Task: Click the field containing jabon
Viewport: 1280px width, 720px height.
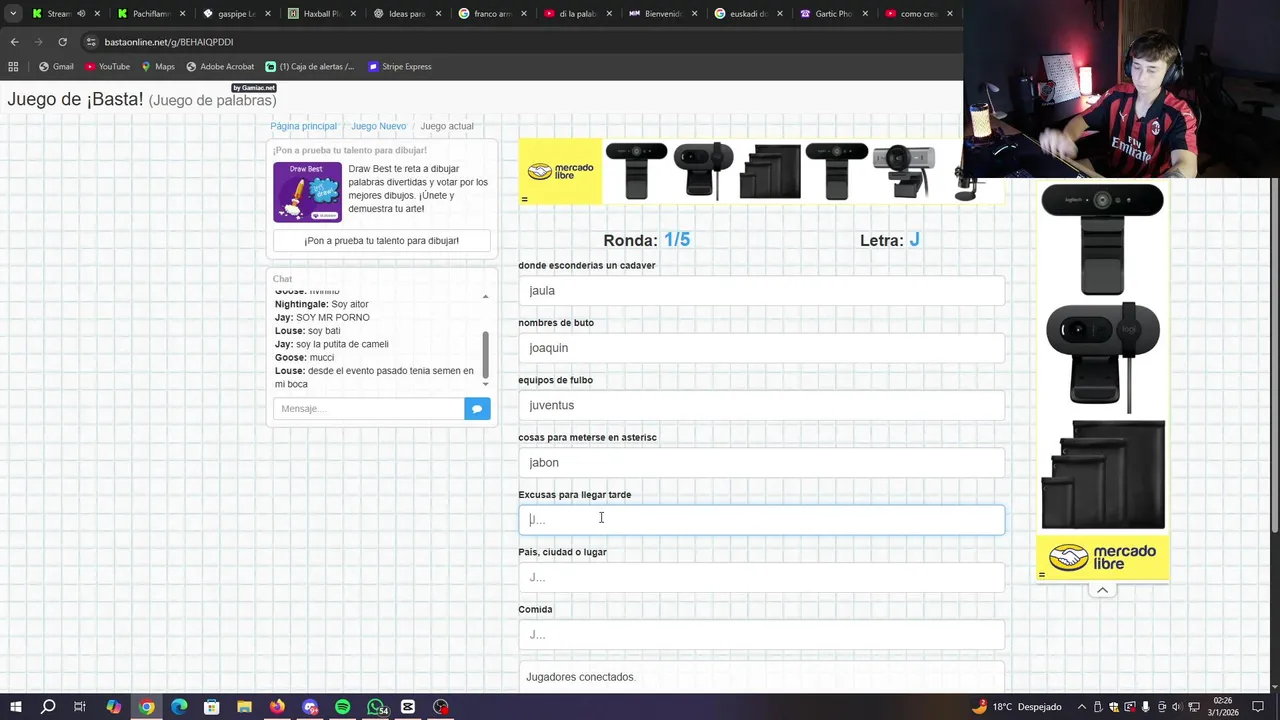Action: 761,463
